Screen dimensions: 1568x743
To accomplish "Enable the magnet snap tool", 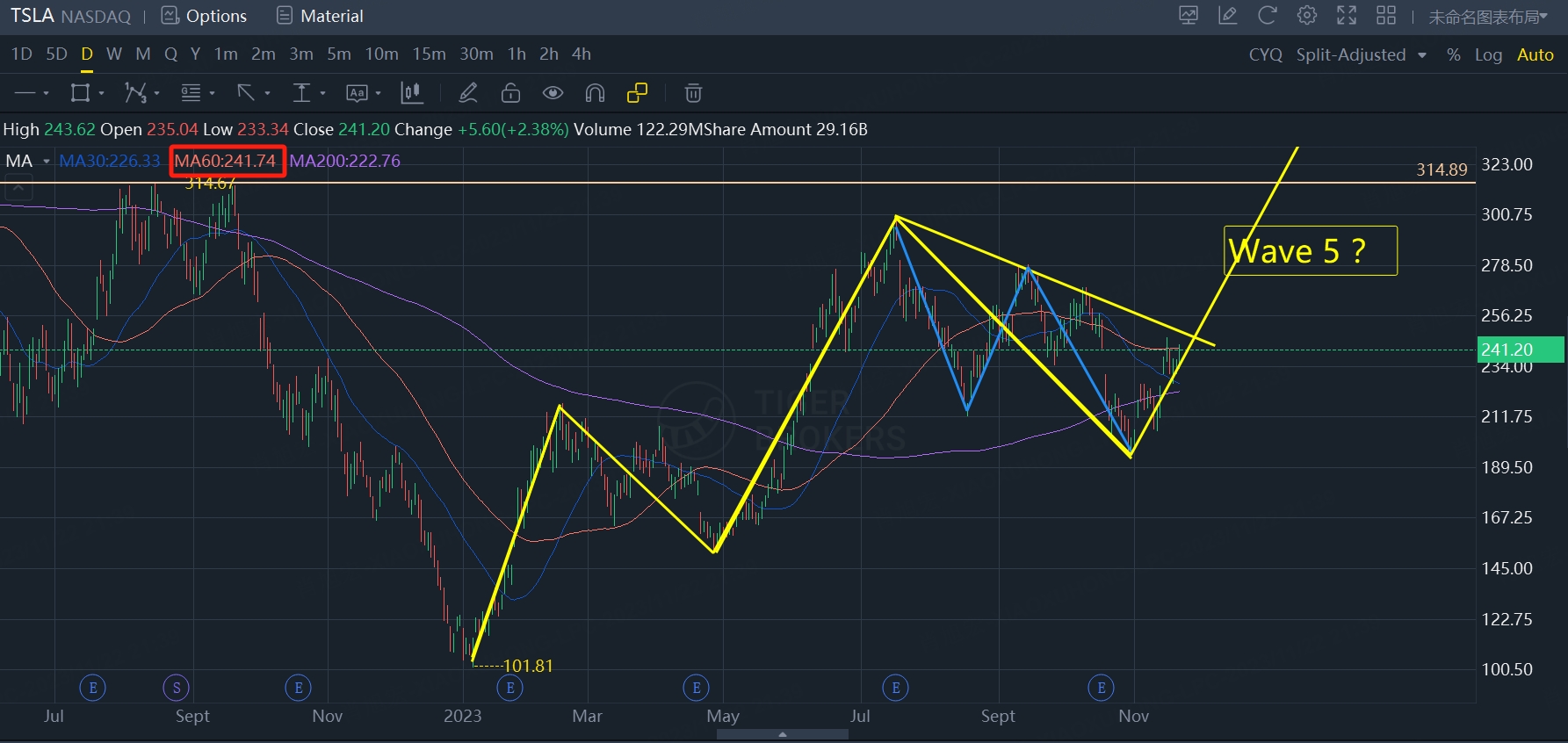I will coord(595,93).
